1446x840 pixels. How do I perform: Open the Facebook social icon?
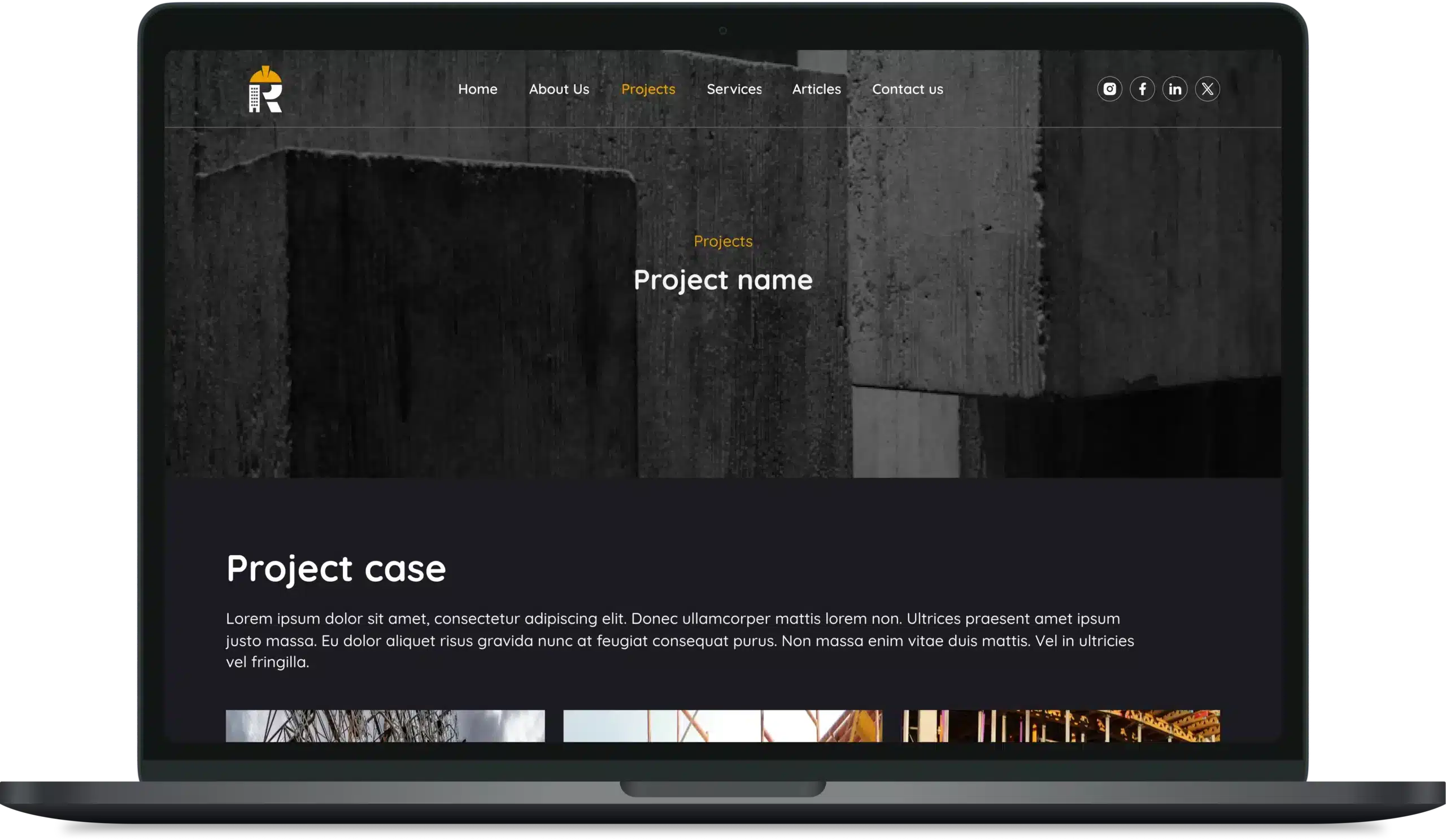1142,89
